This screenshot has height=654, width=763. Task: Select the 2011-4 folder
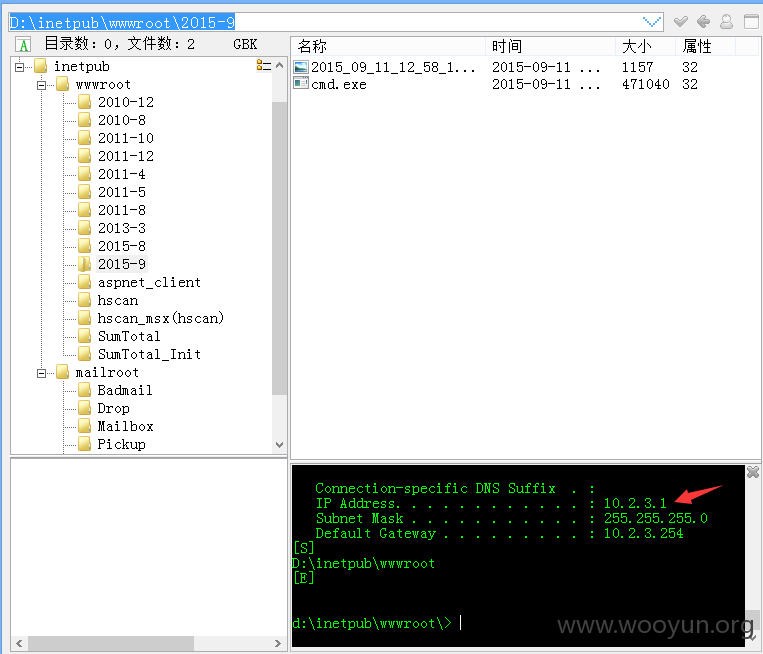[122, 174]
